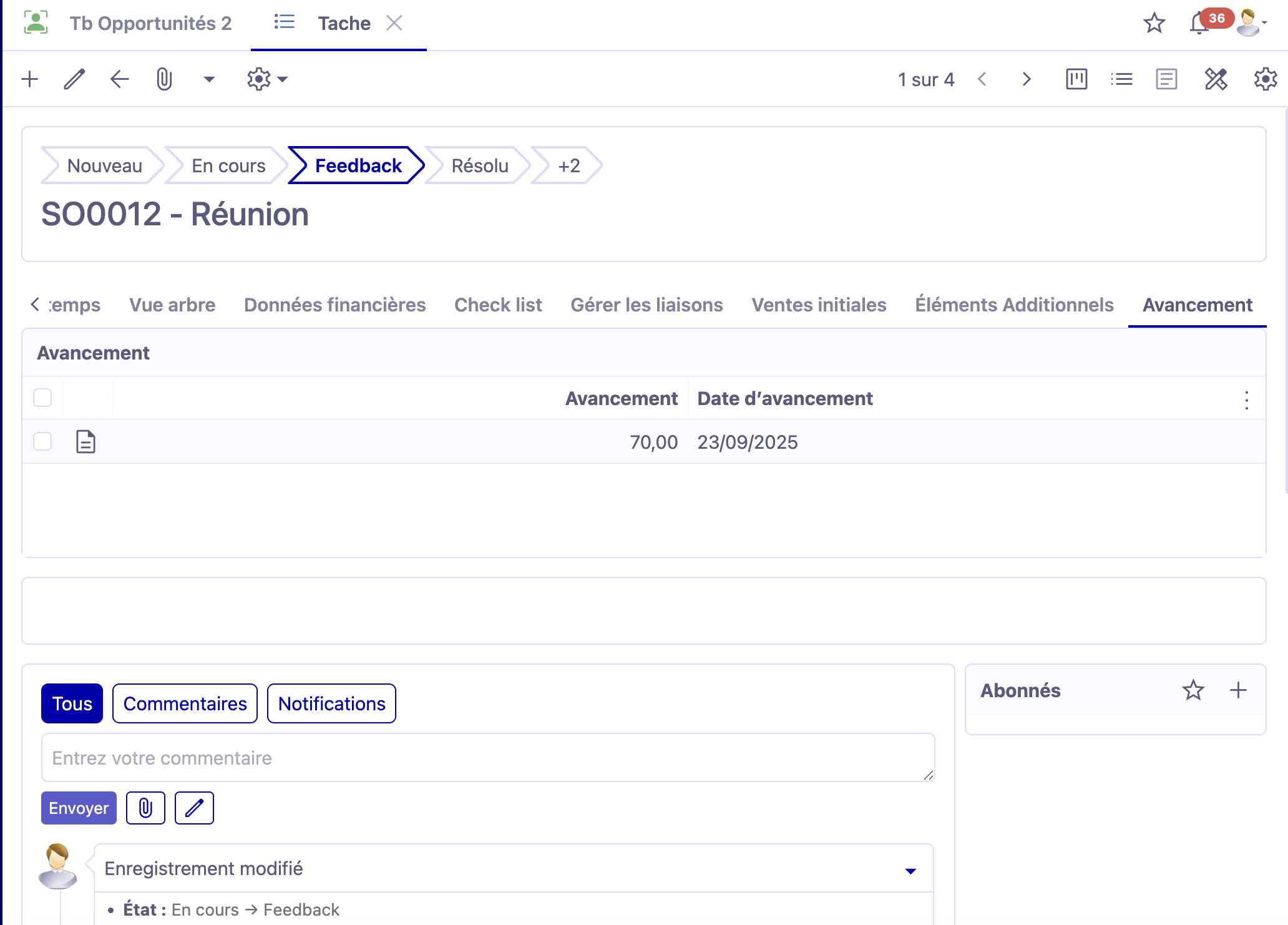
Task: Click the favorite star in top bar
Action: pyautogui.click(x=1154, y=24)
